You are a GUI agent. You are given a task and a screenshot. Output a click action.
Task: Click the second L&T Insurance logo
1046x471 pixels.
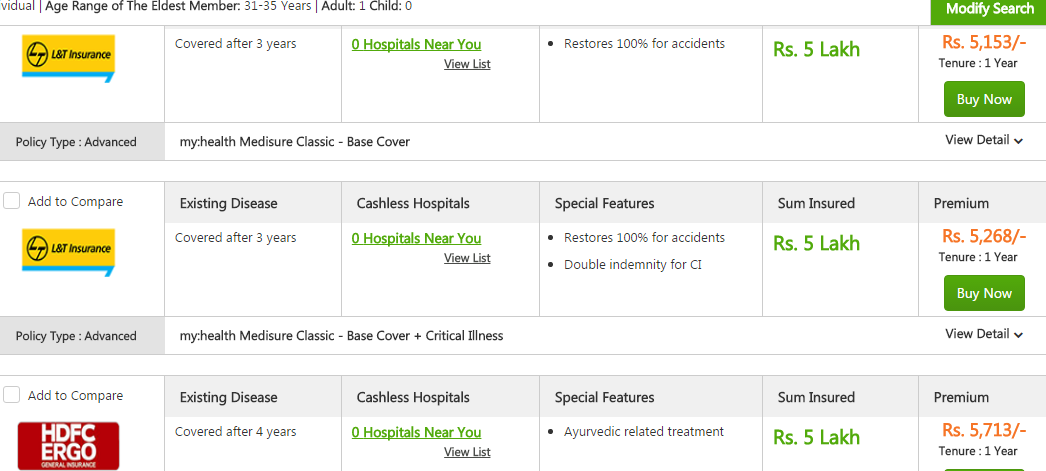point(68,251)
